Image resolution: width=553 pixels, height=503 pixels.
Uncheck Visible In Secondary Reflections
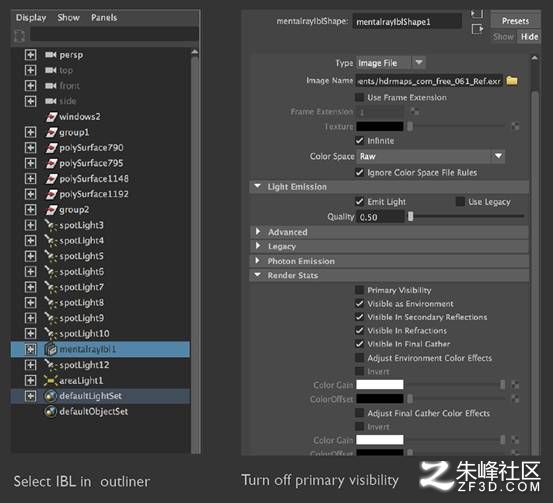(x=359, y=317)
